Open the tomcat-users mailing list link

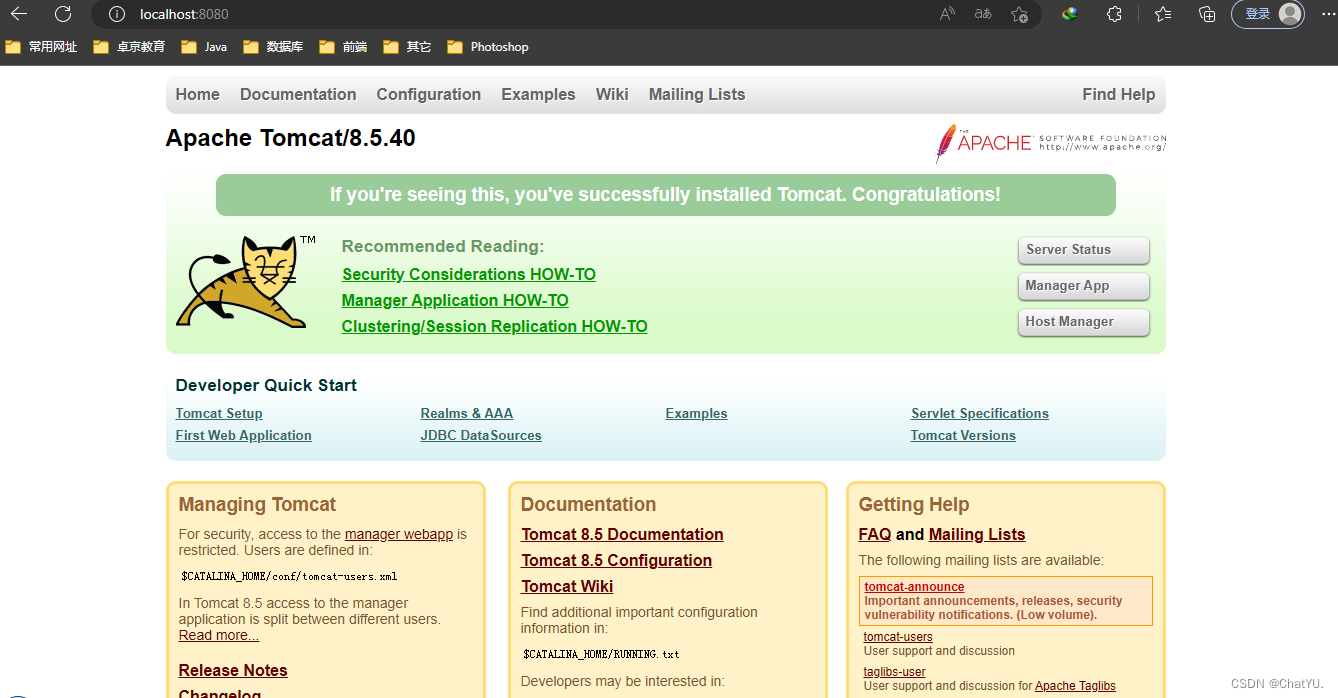898,636
